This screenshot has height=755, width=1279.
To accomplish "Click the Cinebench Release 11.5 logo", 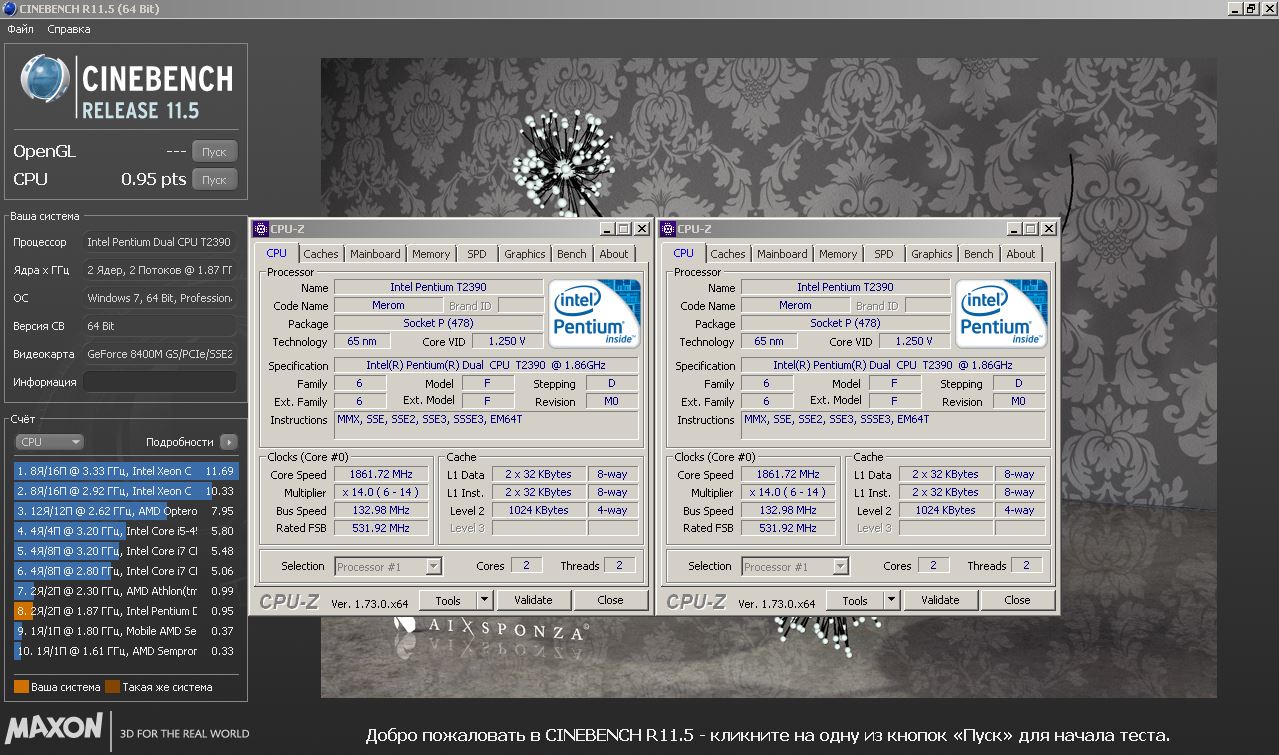I will coord(126,88).
